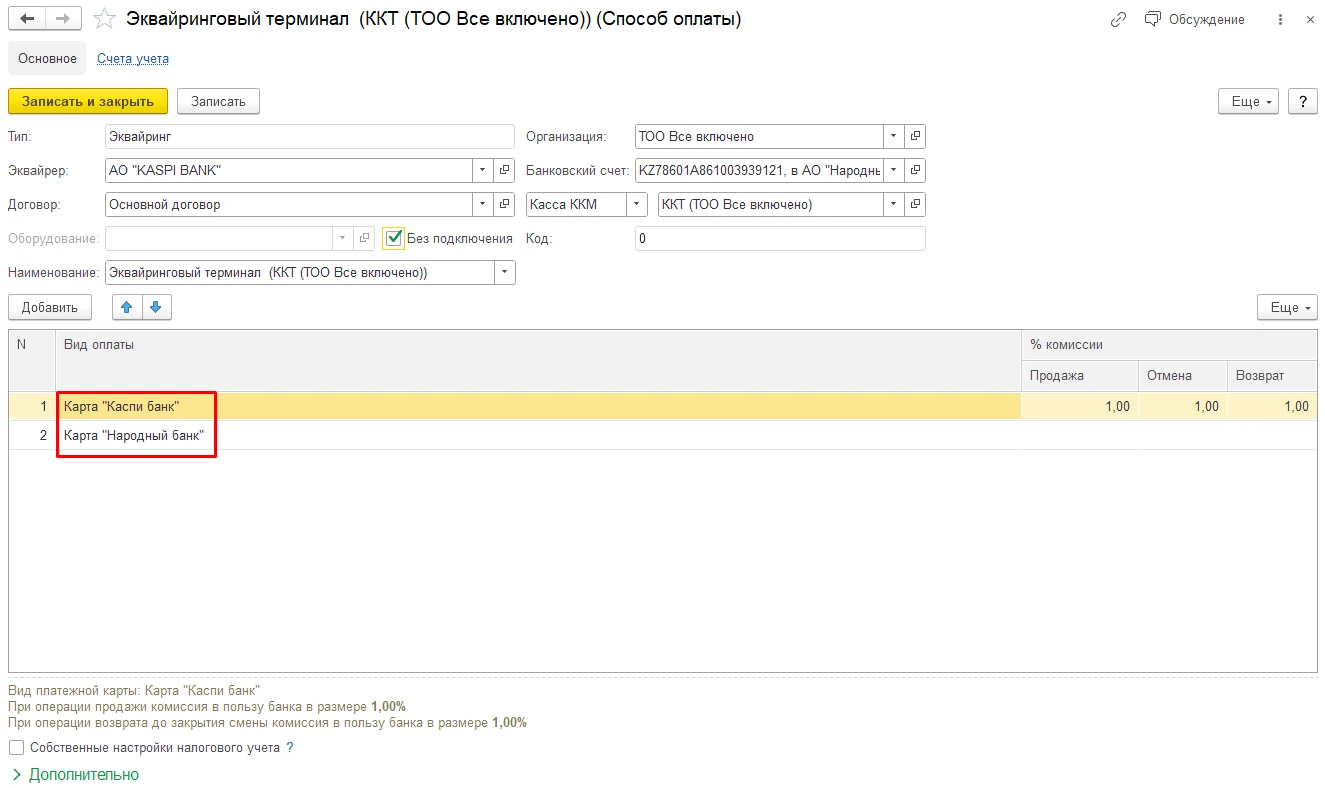
Task: Click the Код input field
Action: pos(780,239)
